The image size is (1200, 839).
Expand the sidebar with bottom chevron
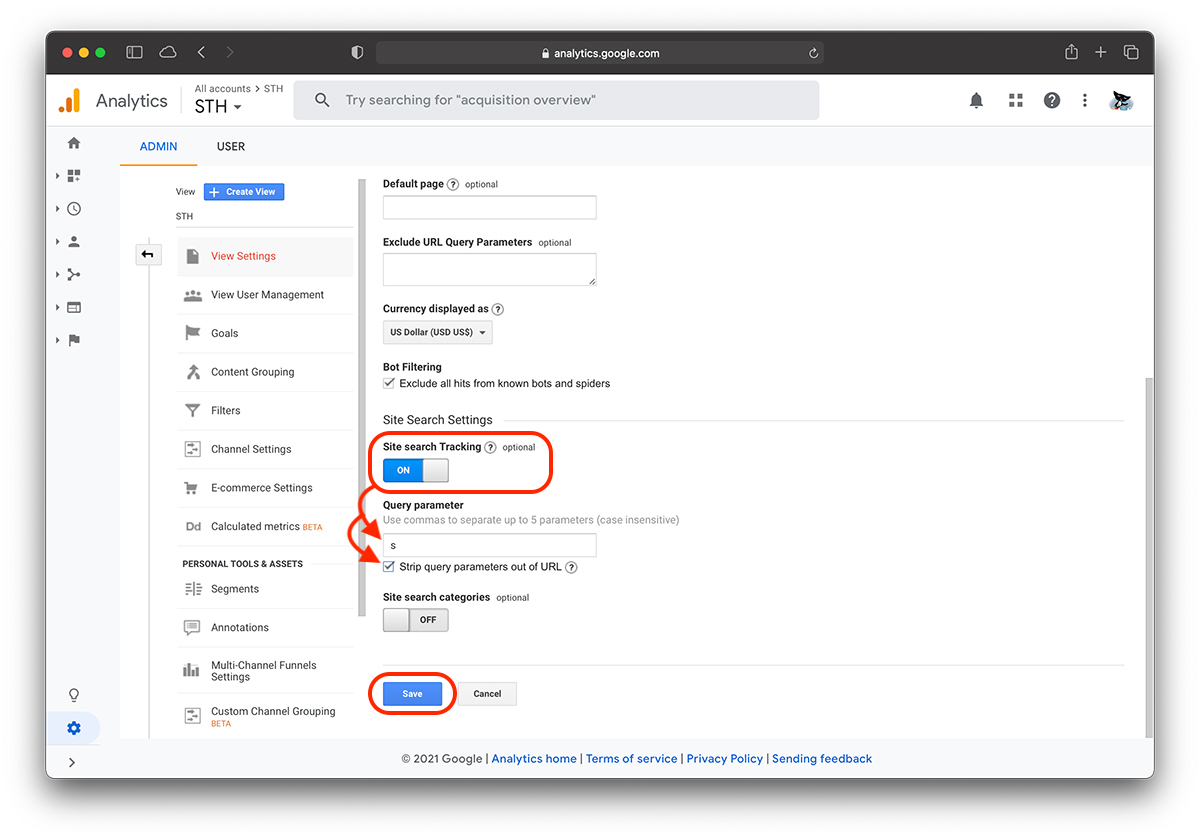[x=72, y=762]
